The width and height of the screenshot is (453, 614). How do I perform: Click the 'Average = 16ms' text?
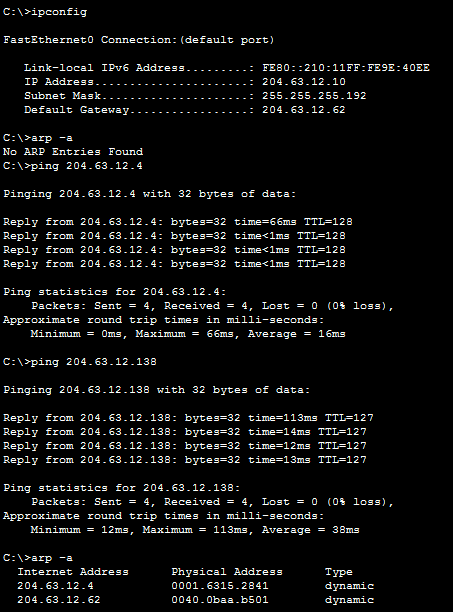(297, 334)
